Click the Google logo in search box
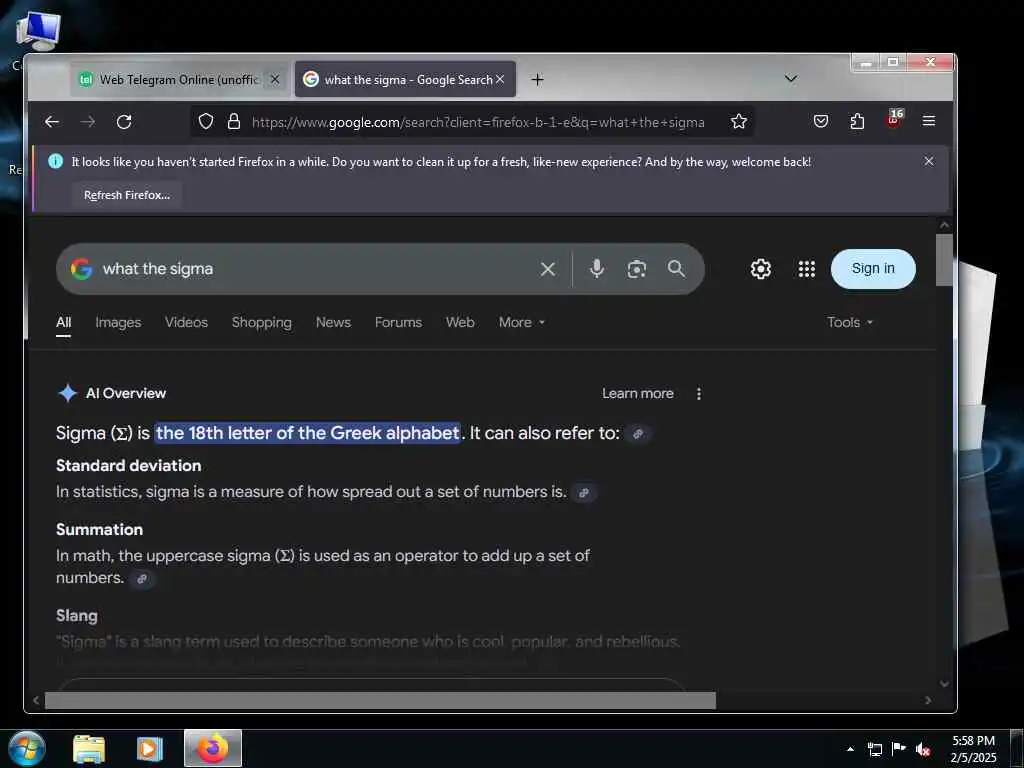 [x=81, y=269]
